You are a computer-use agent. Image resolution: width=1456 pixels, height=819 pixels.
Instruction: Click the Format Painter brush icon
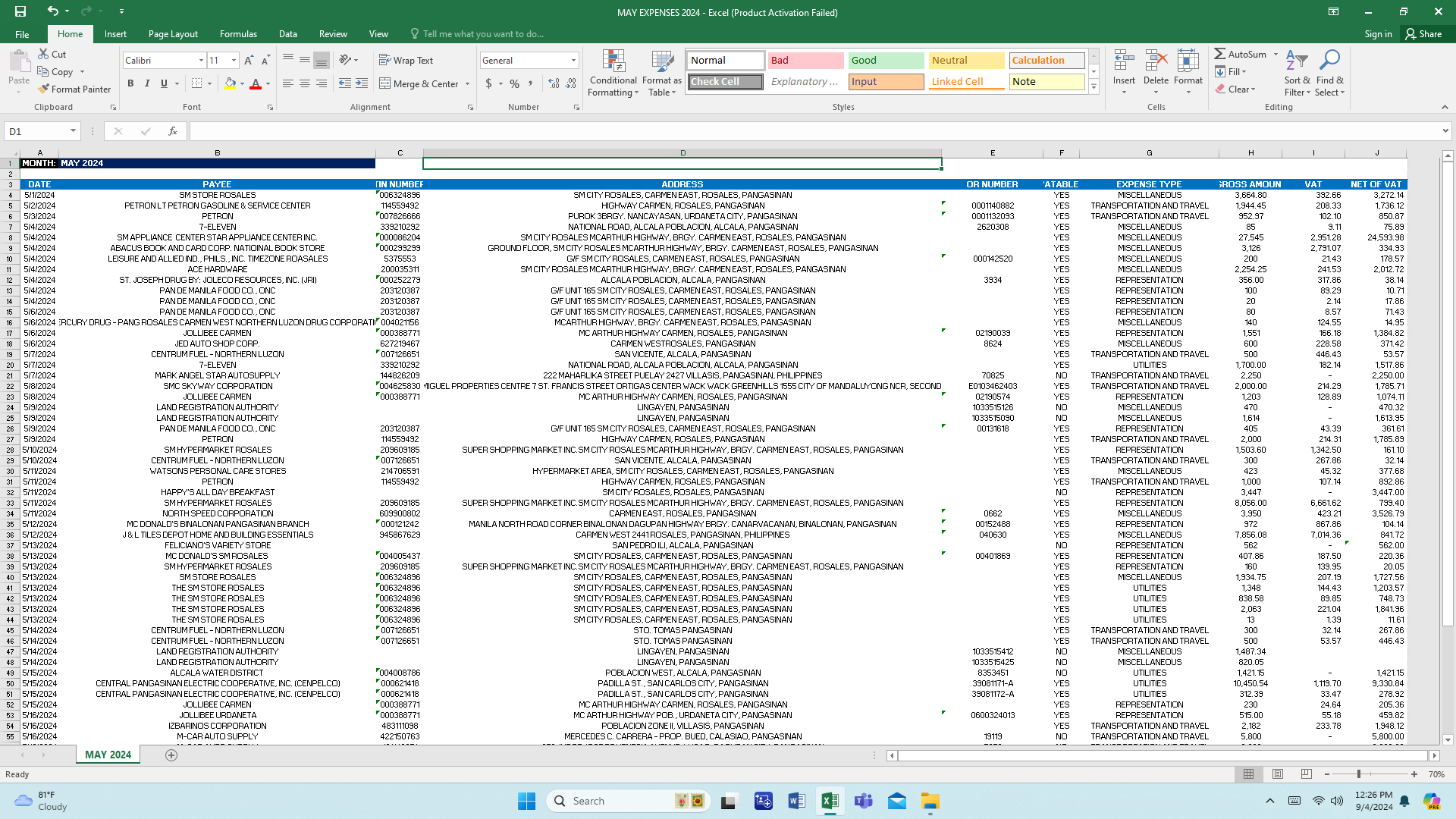[x=44, y=89]
